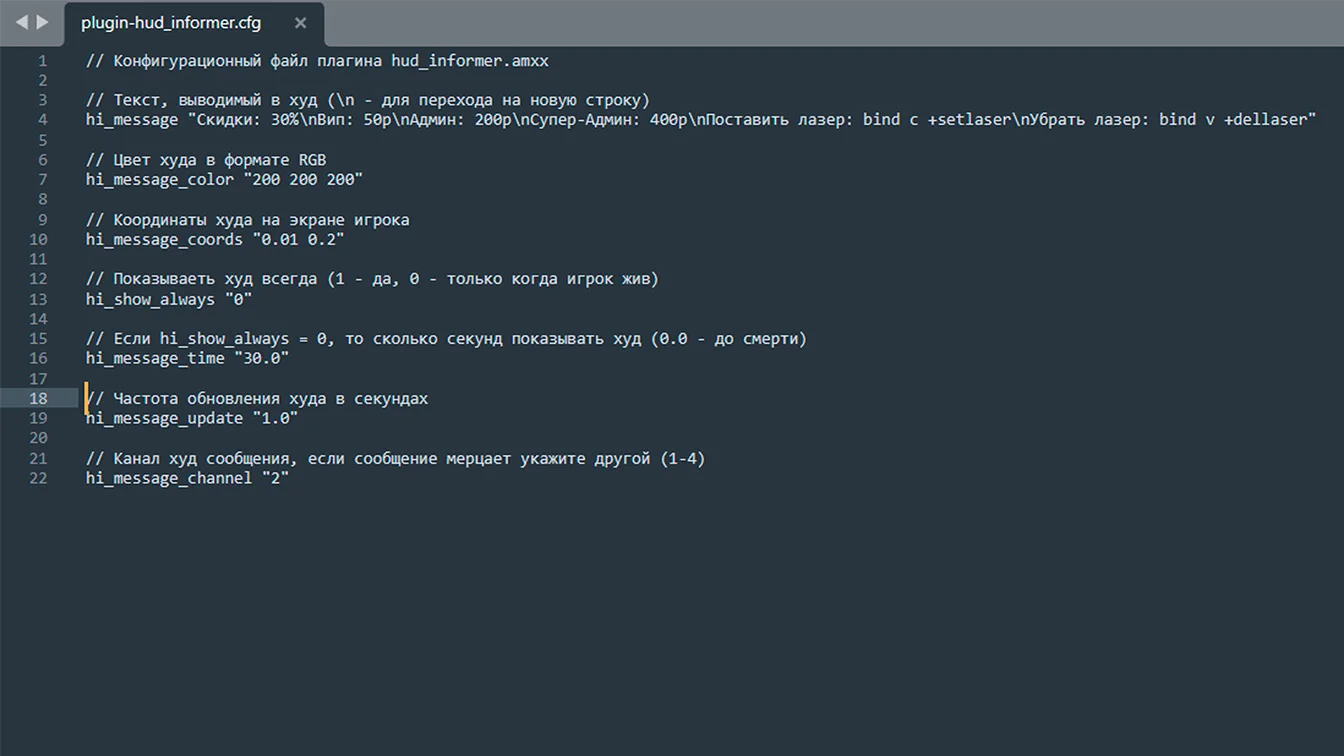Click line number 16 in gutter
Image resolution: width=1344 pixels, height=756 pixels.
point(38,359)
